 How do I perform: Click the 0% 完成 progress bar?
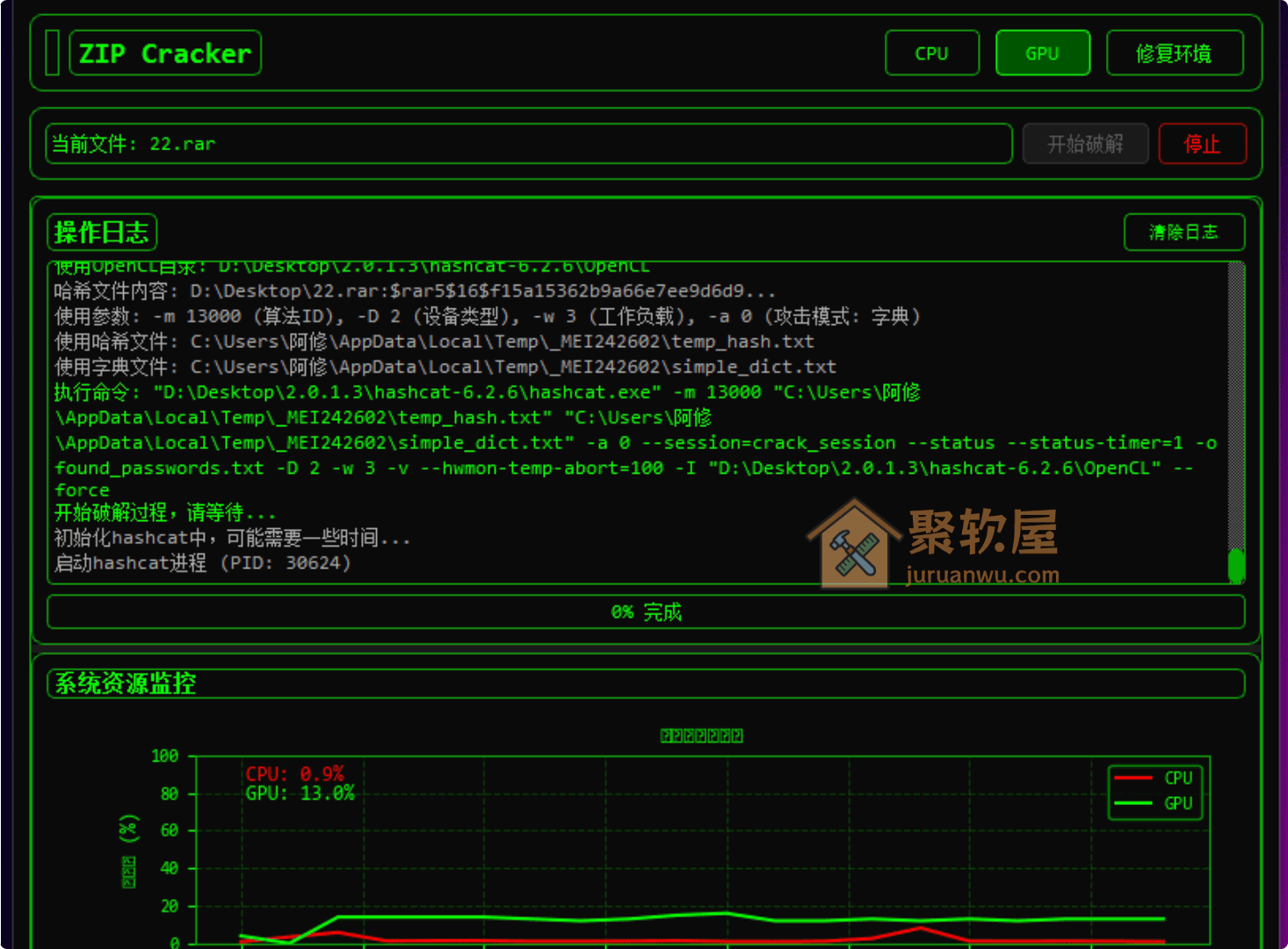pos(646,612)
